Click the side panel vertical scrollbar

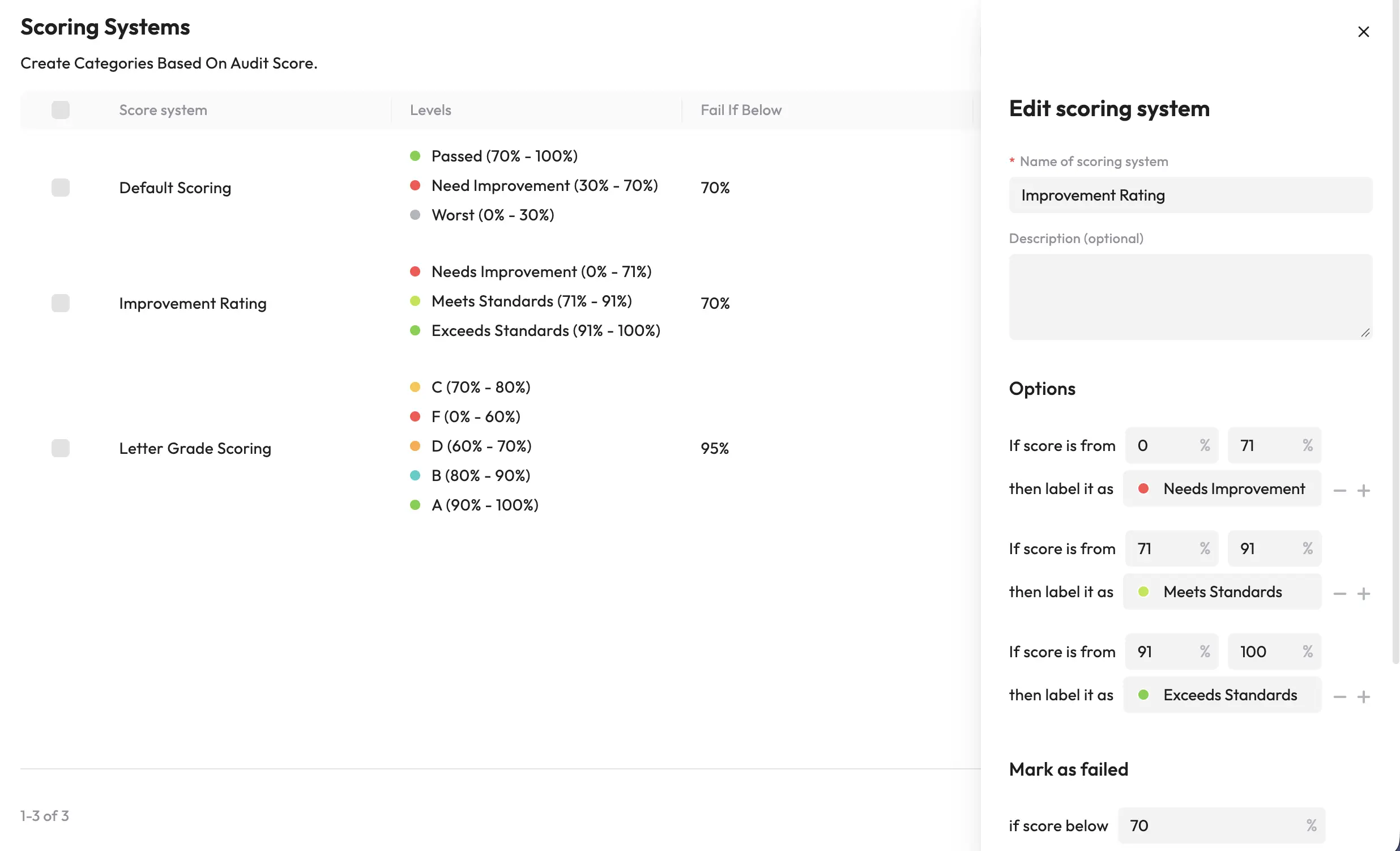point(1395,333)
